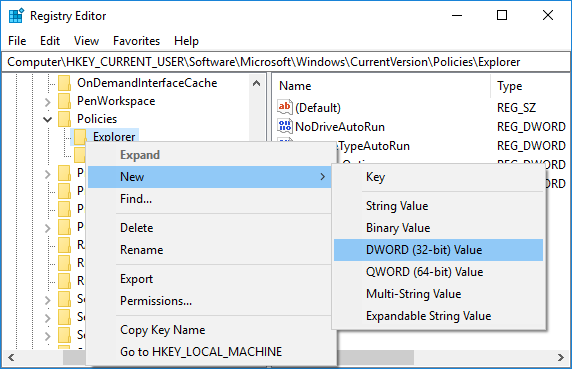572x369 pixels.
Task: Click the tree pane scroll-up arrow
Action: (x=256, y=83)
